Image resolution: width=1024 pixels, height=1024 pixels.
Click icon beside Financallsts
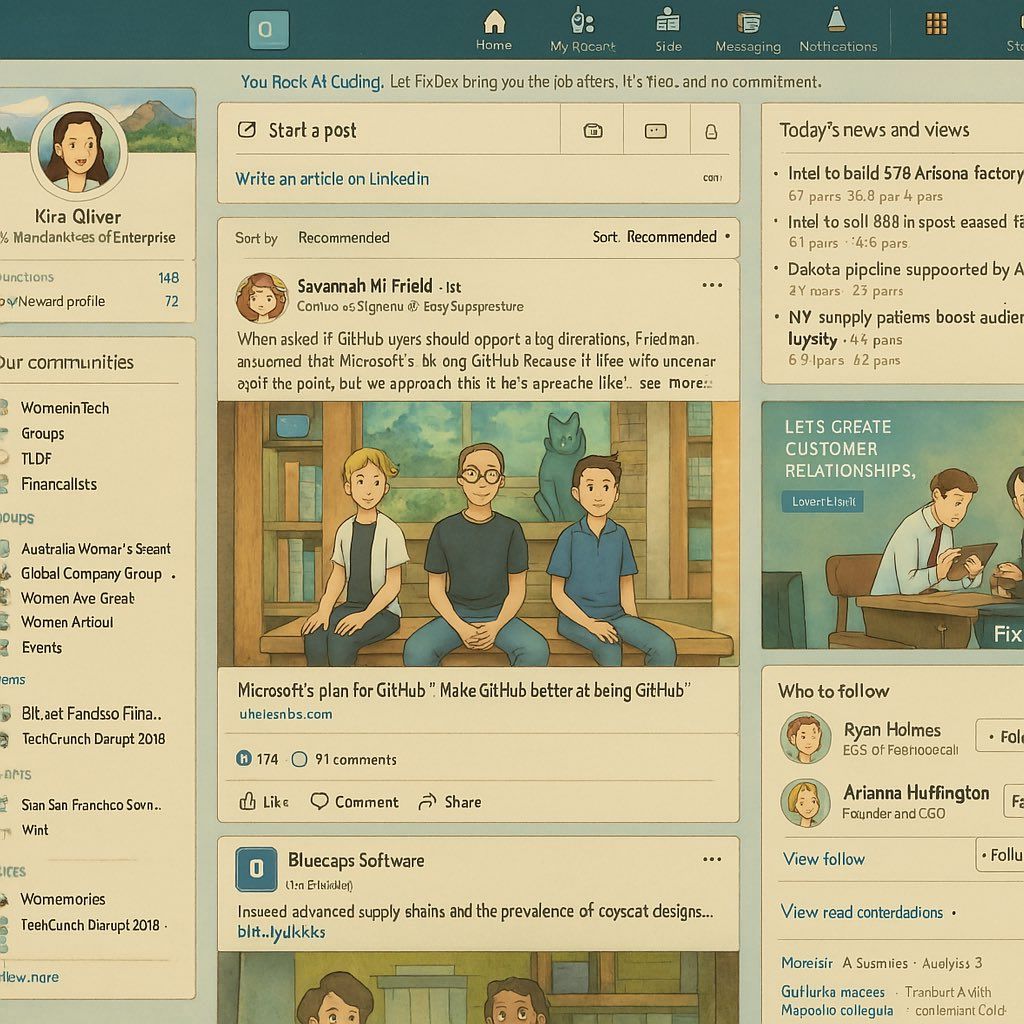pyautogui.click(x=4, y=484)
